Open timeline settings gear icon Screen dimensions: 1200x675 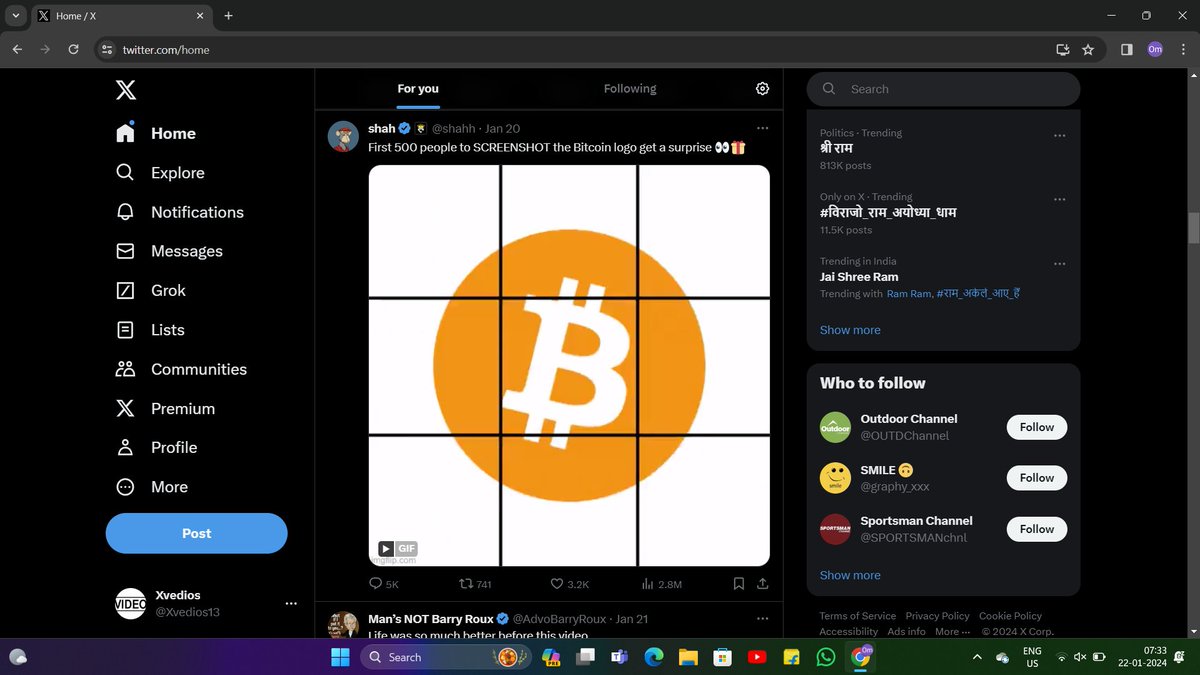[x=762, y=89]
